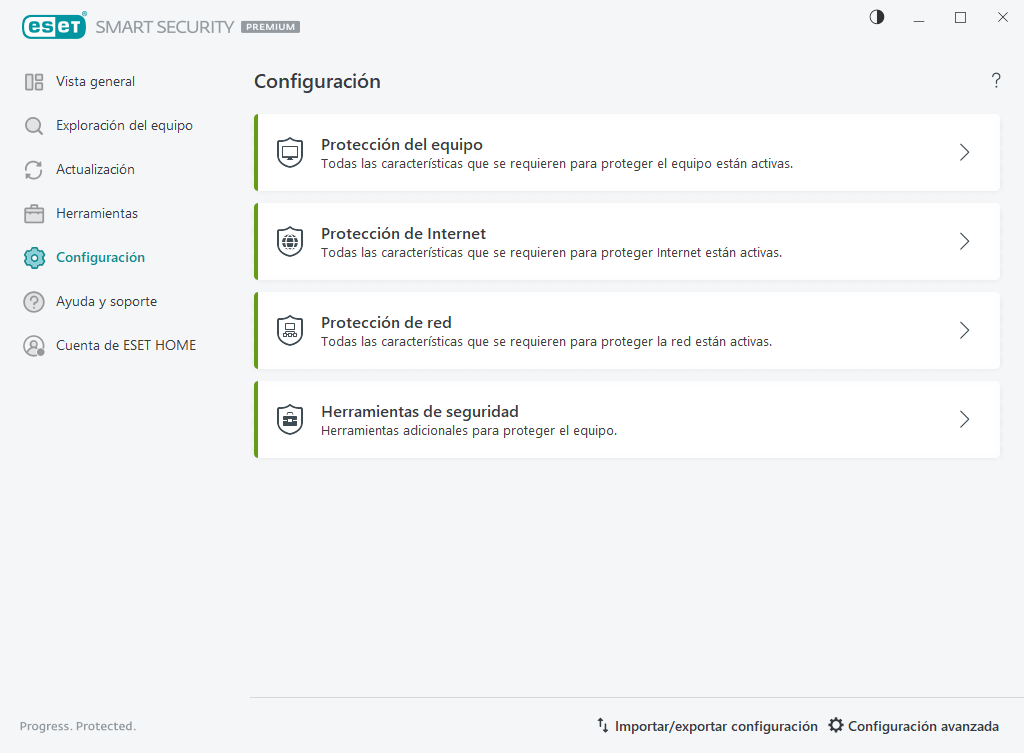Viewport: 1024px width, 753px height.
Task: Click the Vista general sidebar icon
Action: coord(34,82)
